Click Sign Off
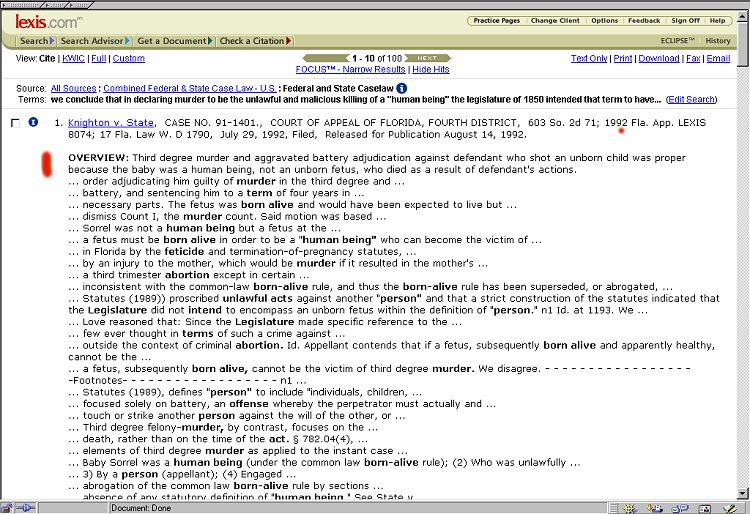 tap(685, 21)
